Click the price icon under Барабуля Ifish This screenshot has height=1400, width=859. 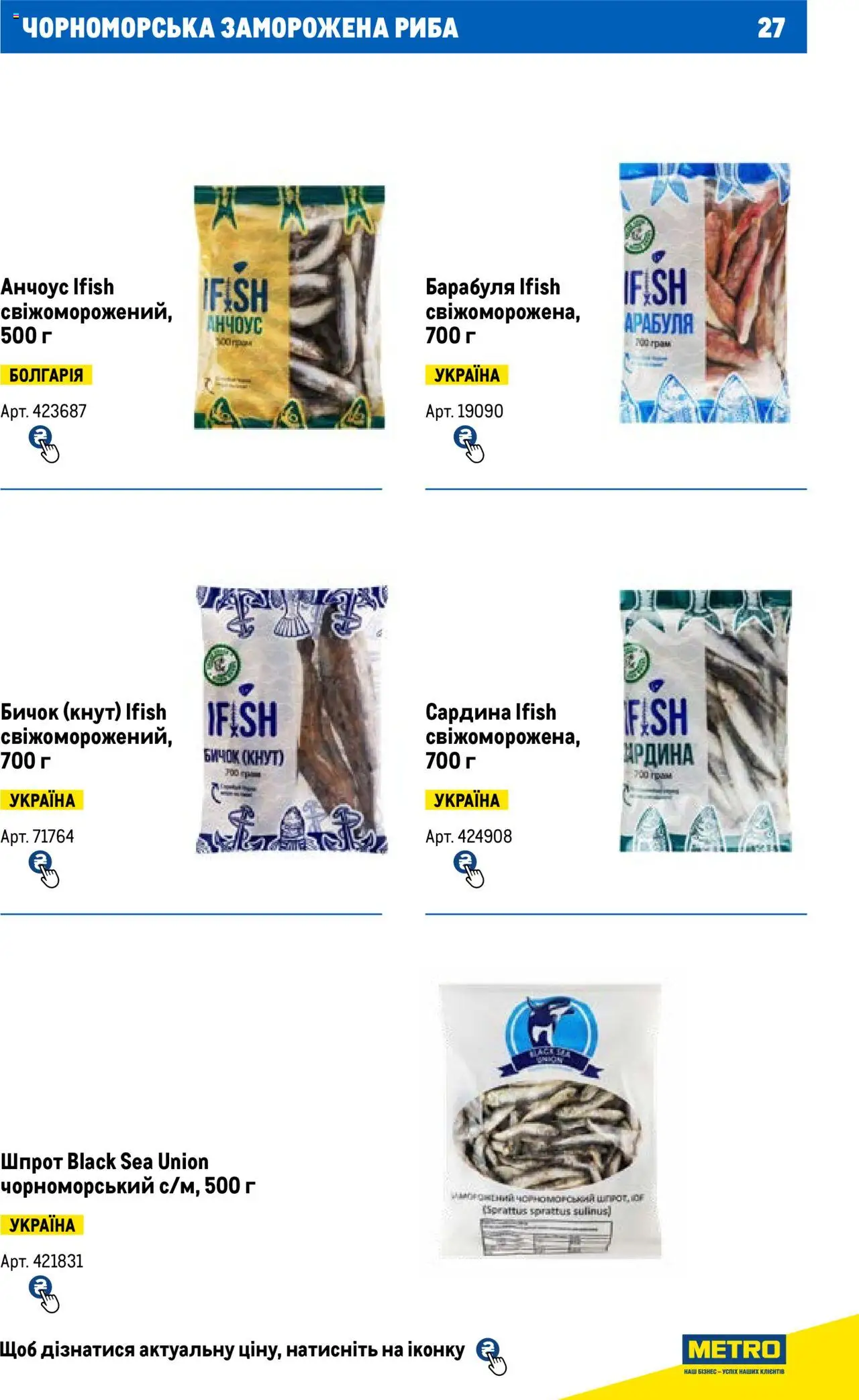[x=468, y=445]
